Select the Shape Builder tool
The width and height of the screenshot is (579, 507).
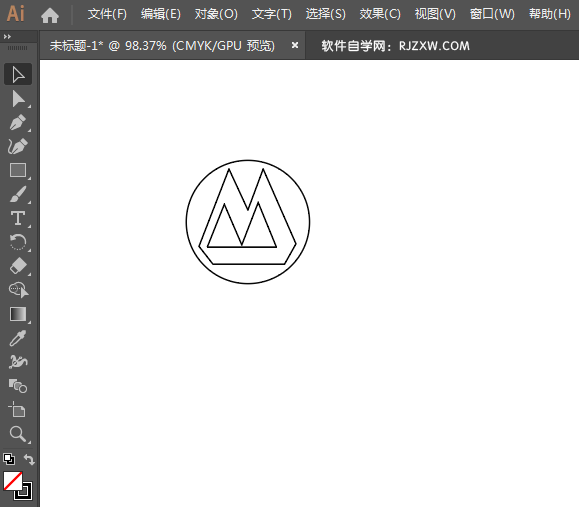pos(18,290)
